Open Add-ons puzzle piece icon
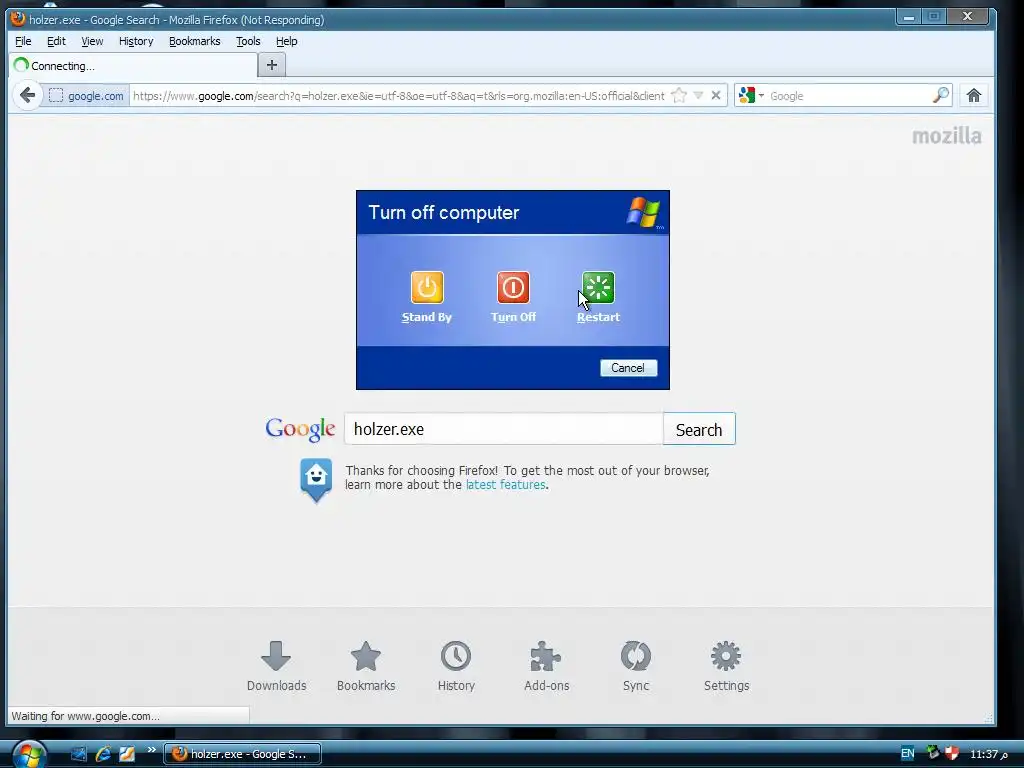Viewport: 1024px width, 768px height. (547, 666)
